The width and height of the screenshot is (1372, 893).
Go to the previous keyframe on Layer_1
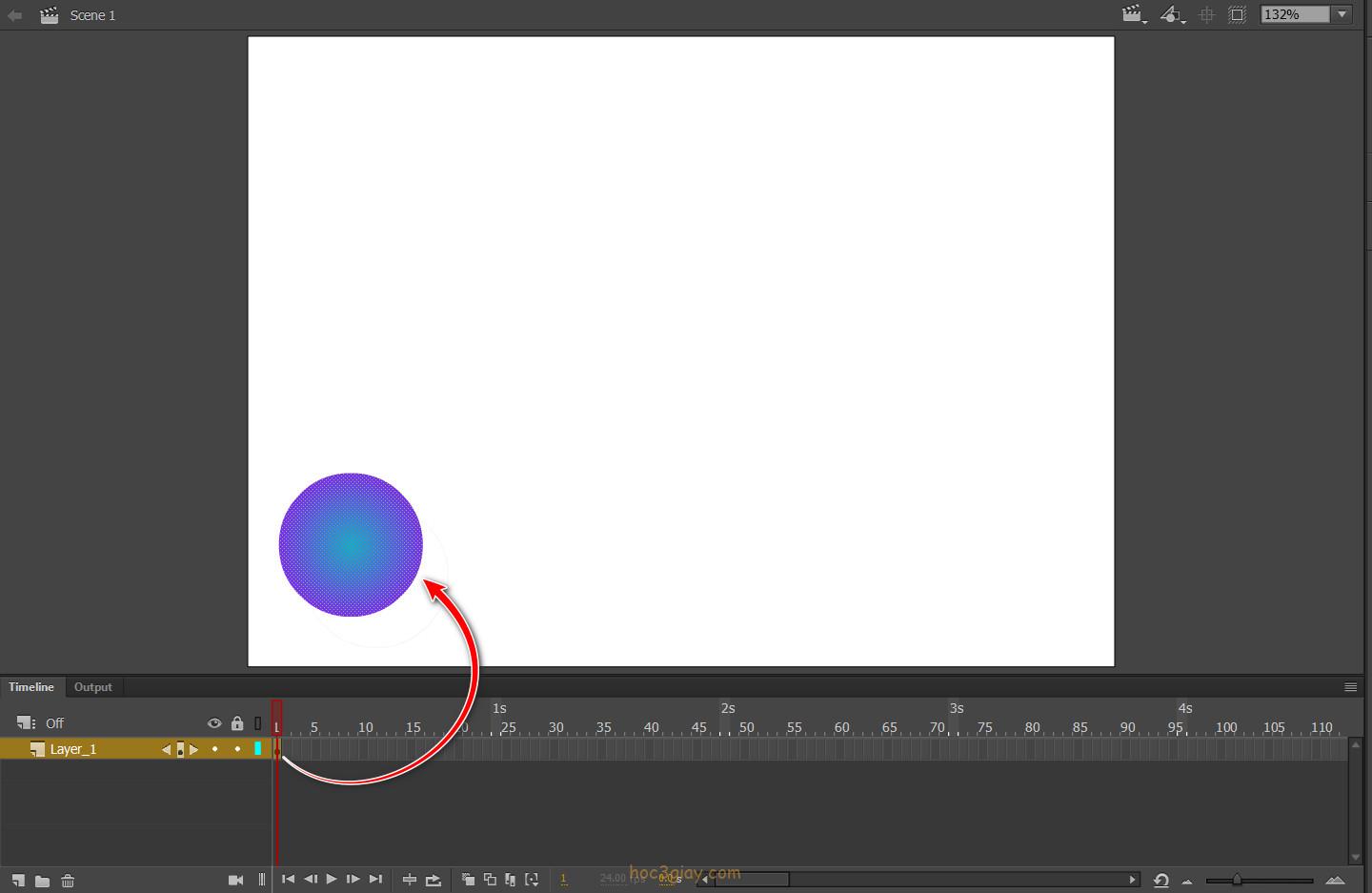167,750
